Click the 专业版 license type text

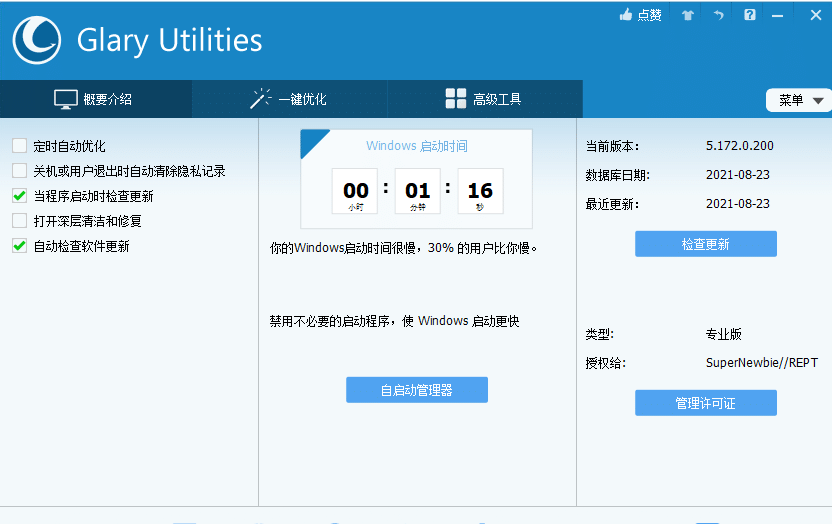point(724,334)
